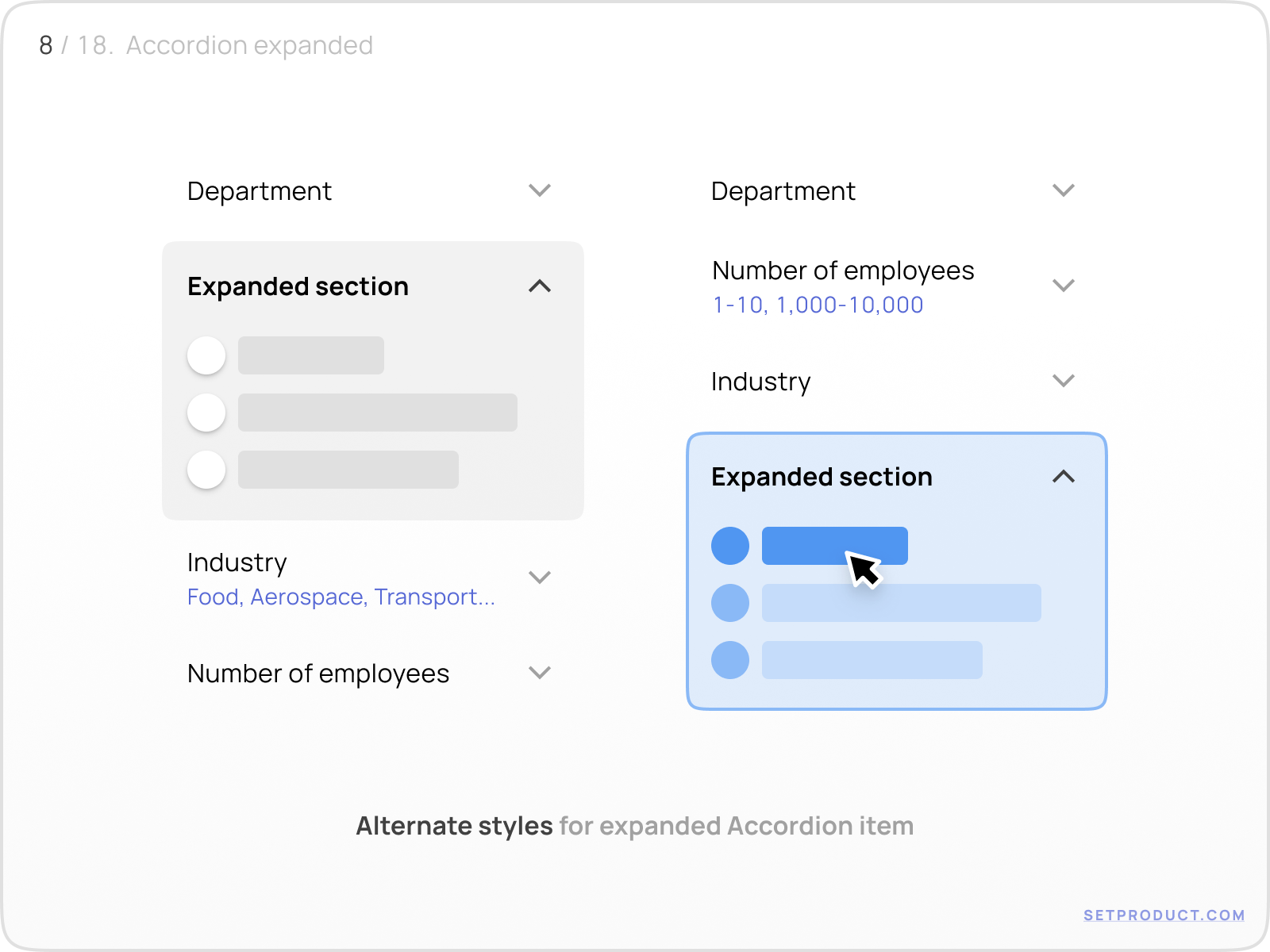Click the 1-10, 1,000-10,000 selection text
The image size is (1270, 952).
pos(816,305)
